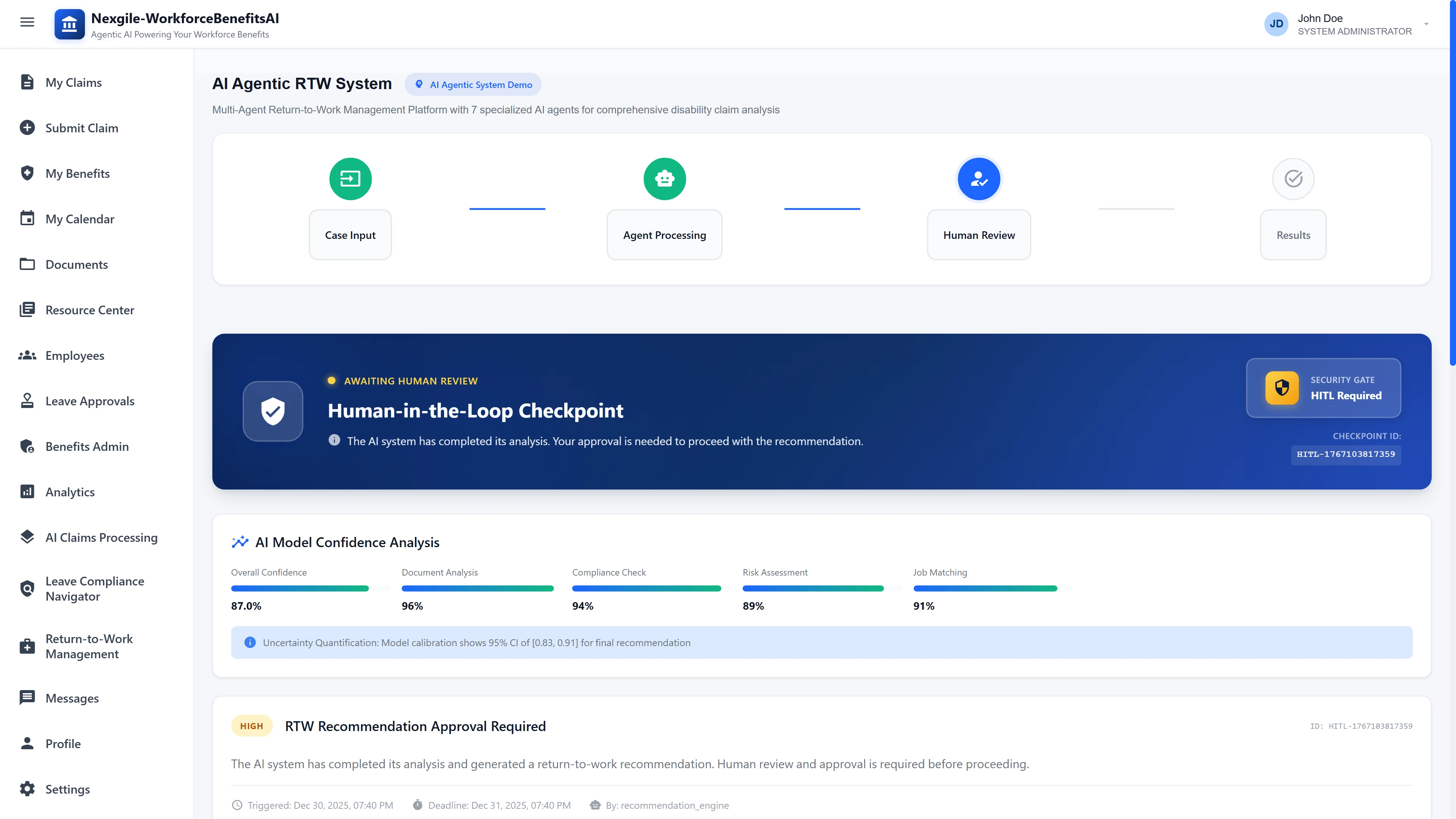Click the Agent Processing robot icon
The height and width of the screenshot is (819, 1456).
(x=664, y=179)
